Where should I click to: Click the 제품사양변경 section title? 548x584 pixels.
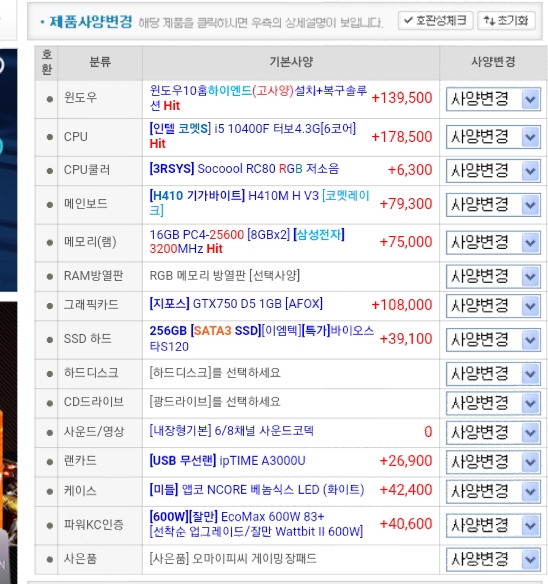pyautogui.click(x=91, y=22)
